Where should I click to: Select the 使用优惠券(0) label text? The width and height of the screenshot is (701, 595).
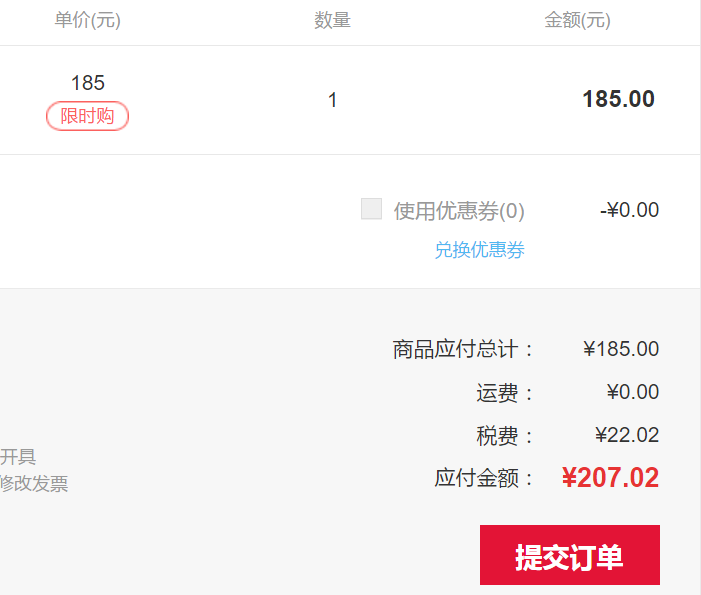tap(459, 211)
